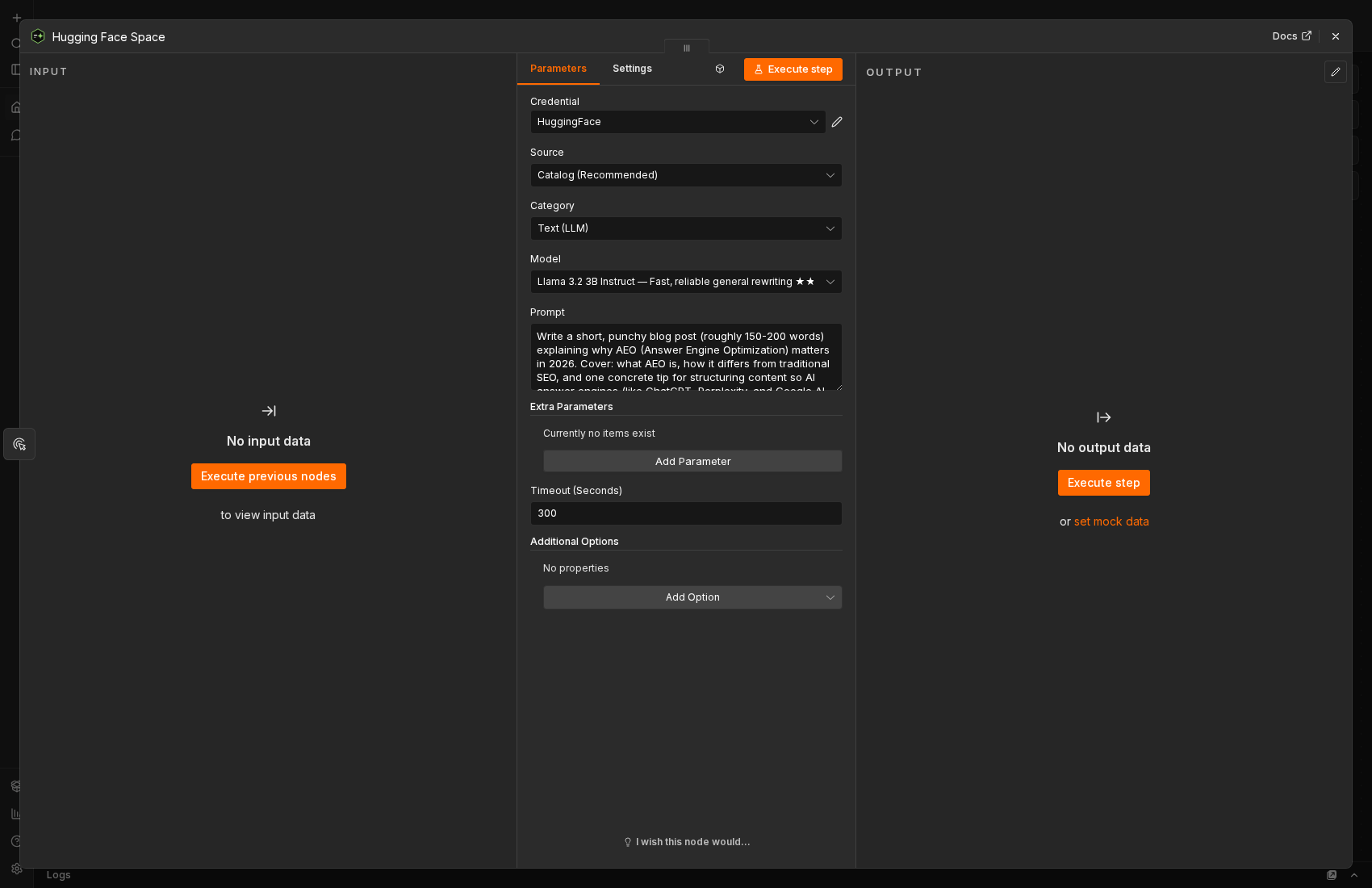Screen dimensions: 1372x888
Task: Open the Docs link
Action: point(1291,36)
